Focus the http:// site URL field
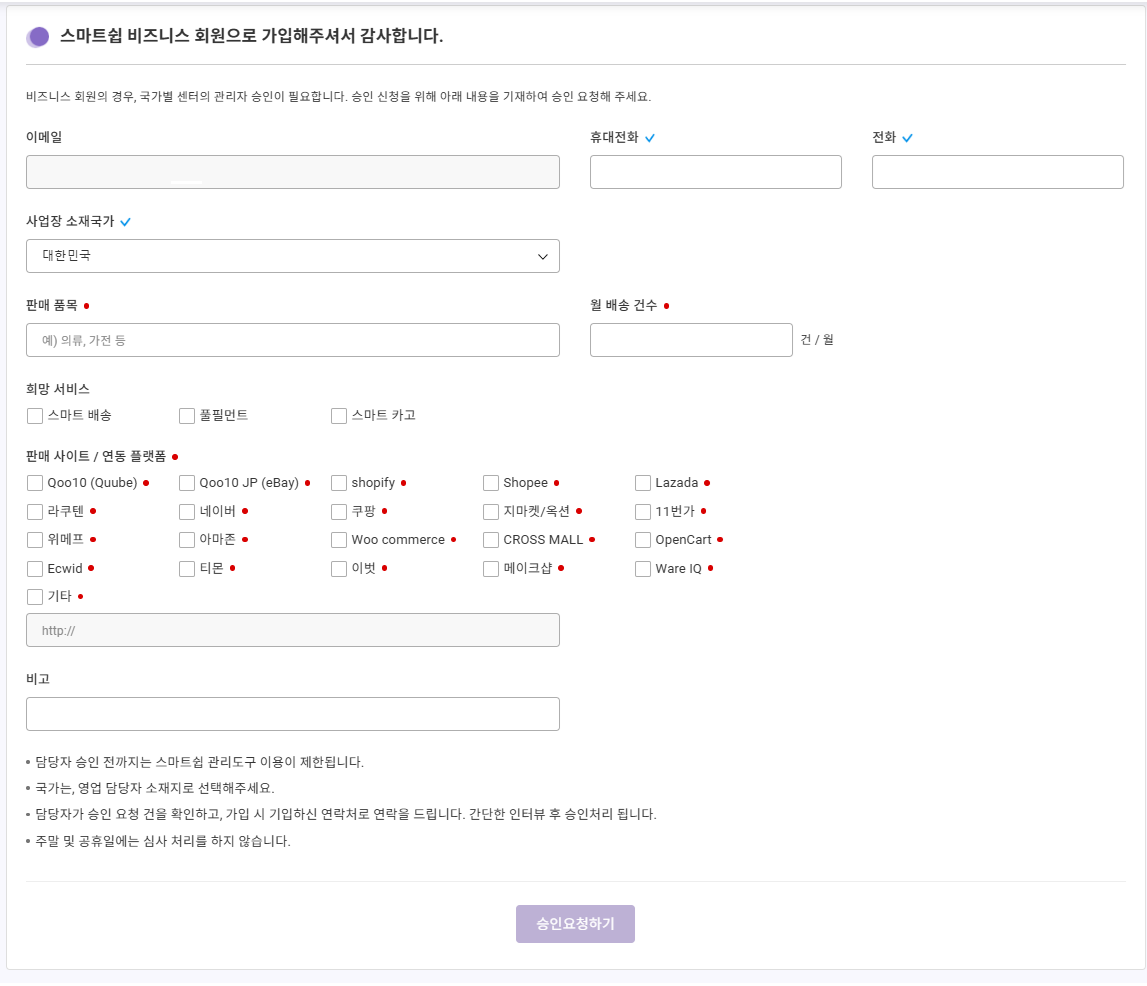The image size is (1147, 986). pyautogui.click(x=293, y=630)
